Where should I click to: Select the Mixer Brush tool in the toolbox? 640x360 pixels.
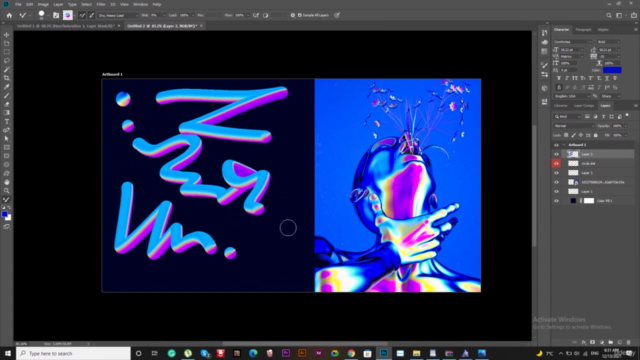pos(7,200)
